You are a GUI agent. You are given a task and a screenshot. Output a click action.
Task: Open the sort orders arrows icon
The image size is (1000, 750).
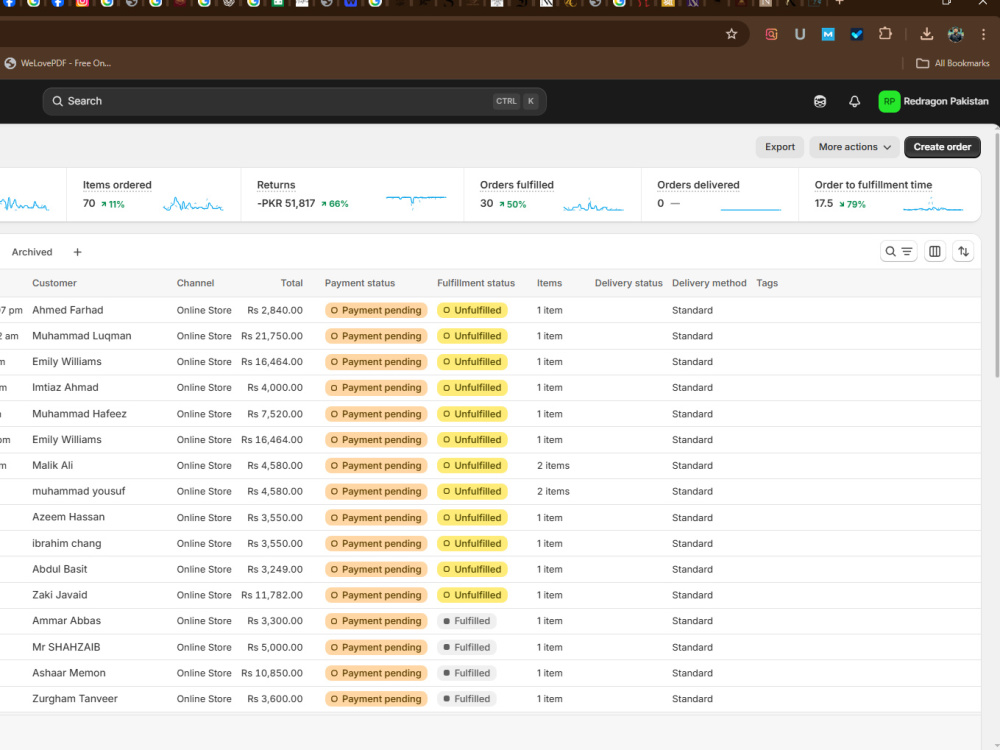click(x=963, y=252)
